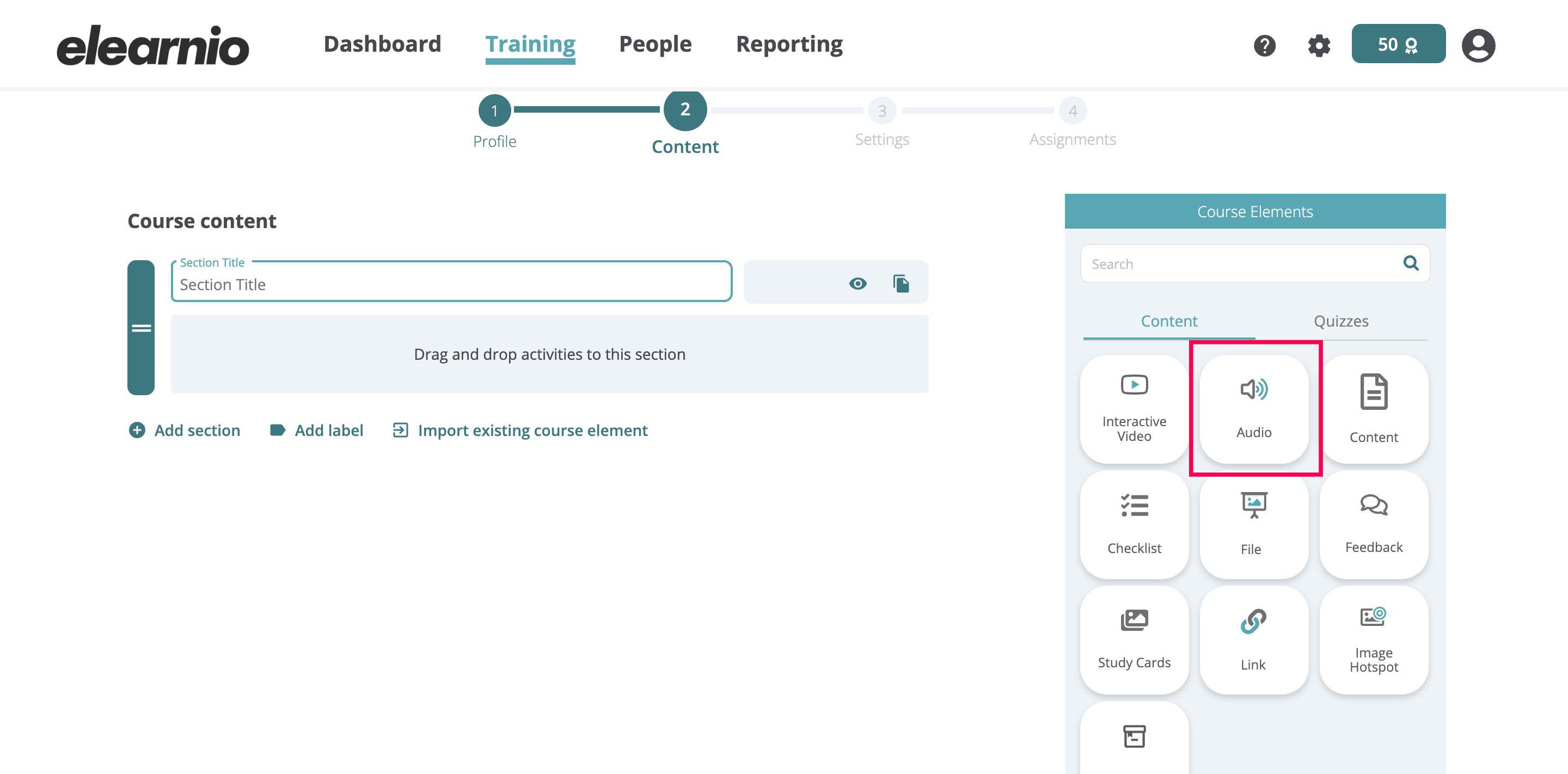Select the Interactive Video element
Viewport: 1568px width, 774px height.
point(1134,409)
